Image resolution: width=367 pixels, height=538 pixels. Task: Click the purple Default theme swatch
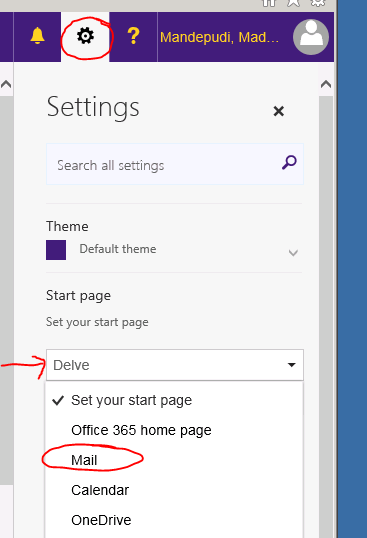click(56, 250)
